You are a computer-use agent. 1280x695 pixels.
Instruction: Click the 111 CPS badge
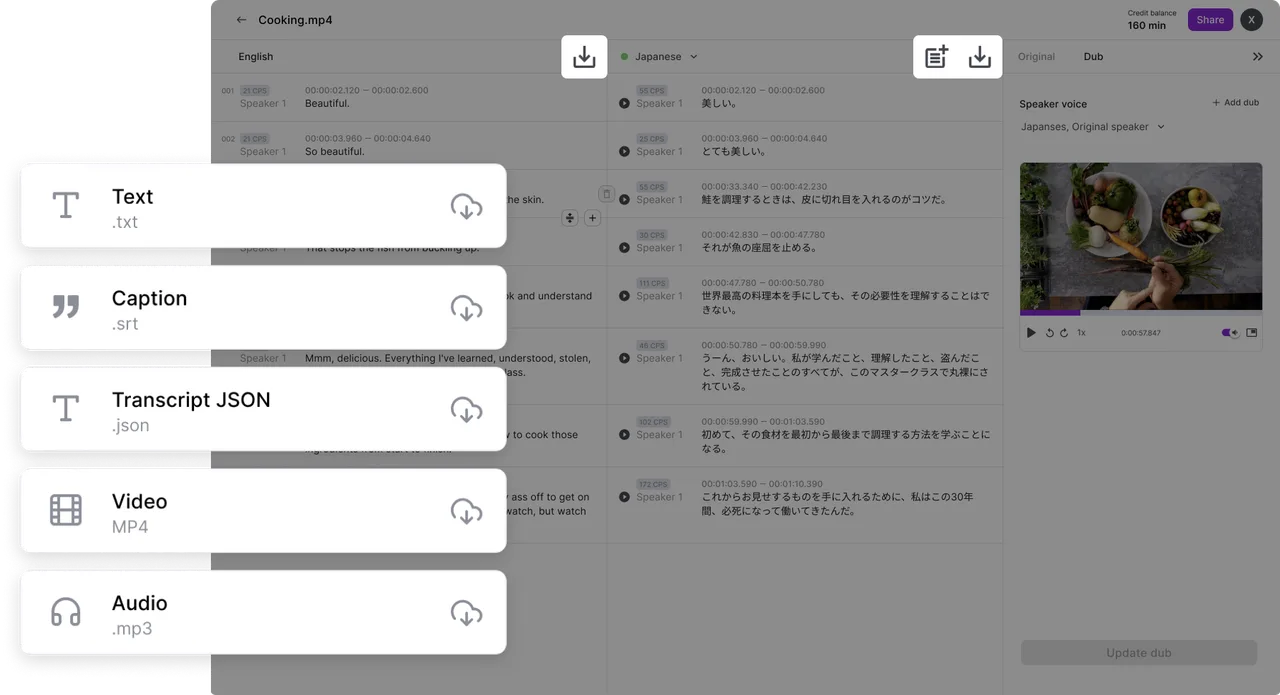tap(652, 284)
